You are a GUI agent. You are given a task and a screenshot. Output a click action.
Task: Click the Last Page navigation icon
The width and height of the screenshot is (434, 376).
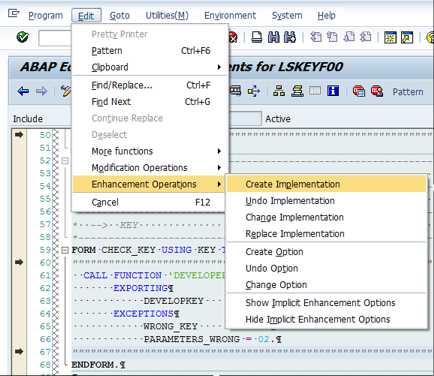pos(366,37)
